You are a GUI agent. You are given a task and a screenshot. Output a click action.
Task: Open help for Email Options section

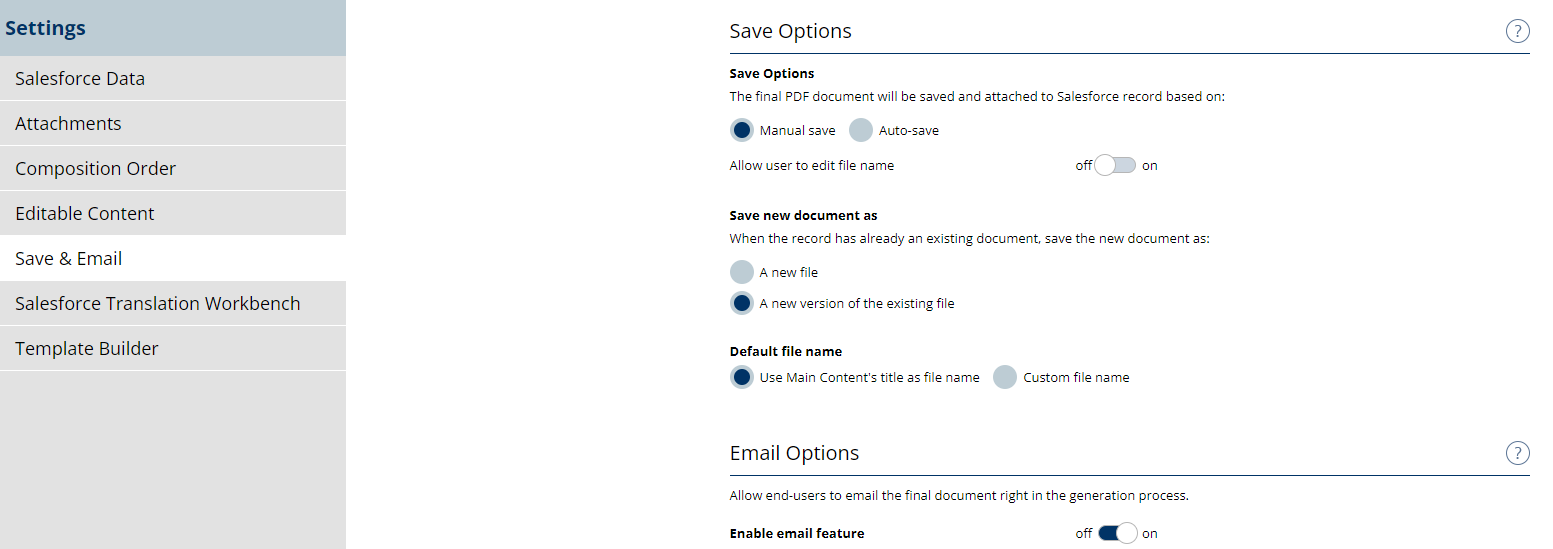1517,453
